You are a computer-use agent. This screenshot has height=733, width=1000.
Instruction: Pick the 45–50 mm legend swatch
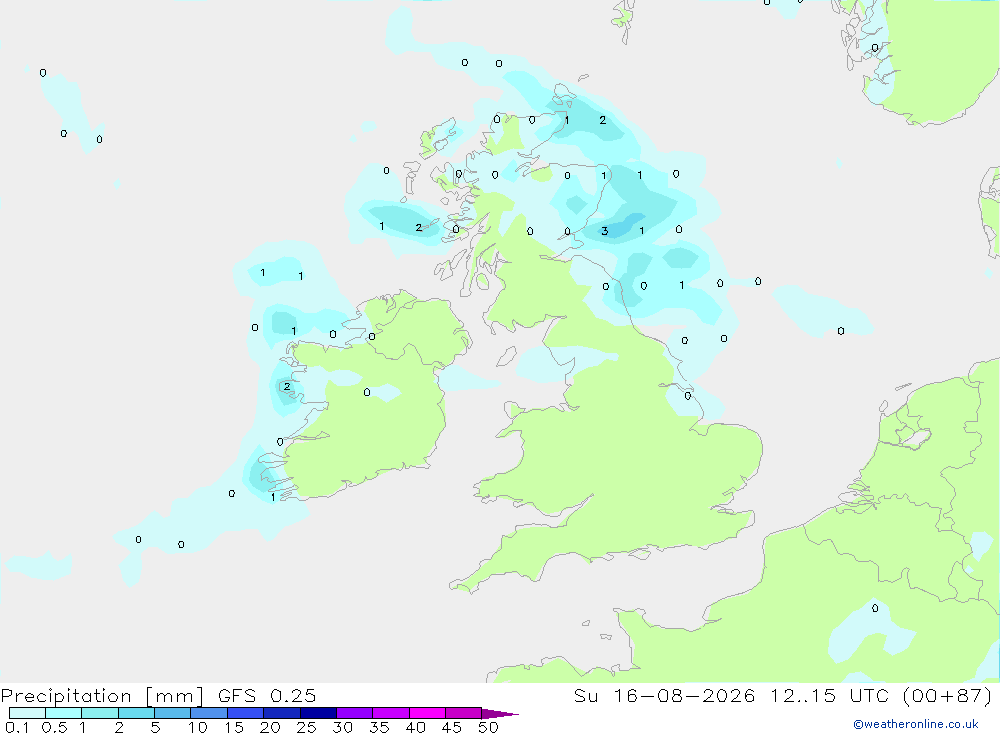[x=464, y=713]
